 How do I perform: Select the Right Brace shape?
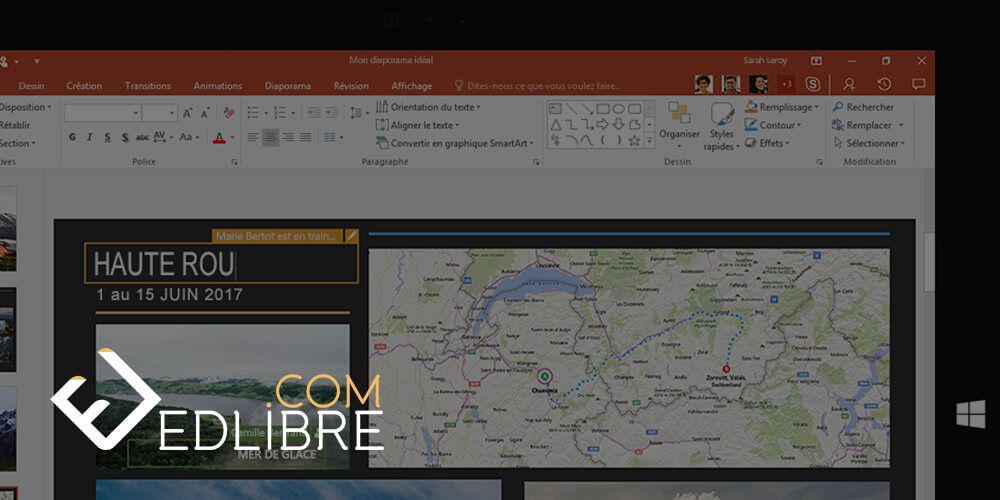pyautogui.click(x=618, y=140)
